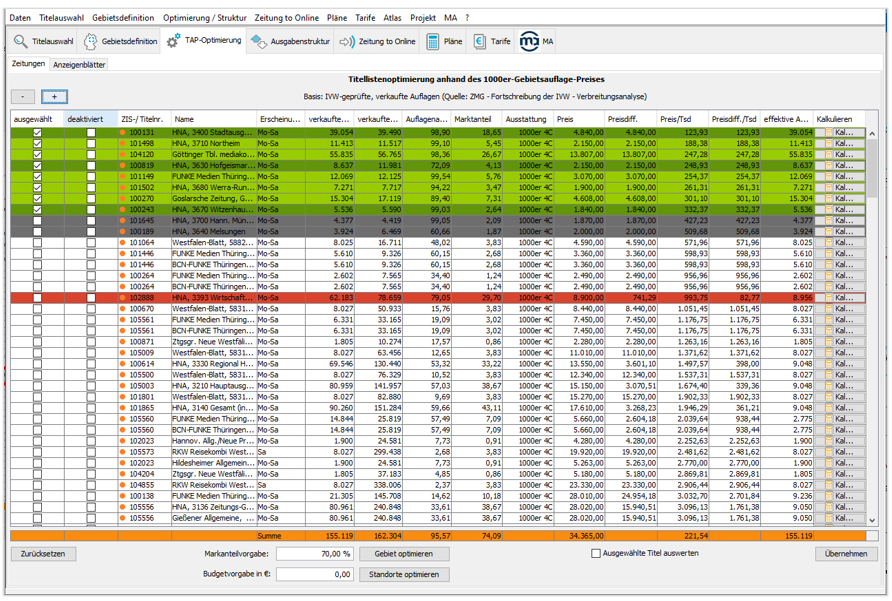Click the plus expand button
The height and width of the screenshot is (601, 892).
point(54,97)
